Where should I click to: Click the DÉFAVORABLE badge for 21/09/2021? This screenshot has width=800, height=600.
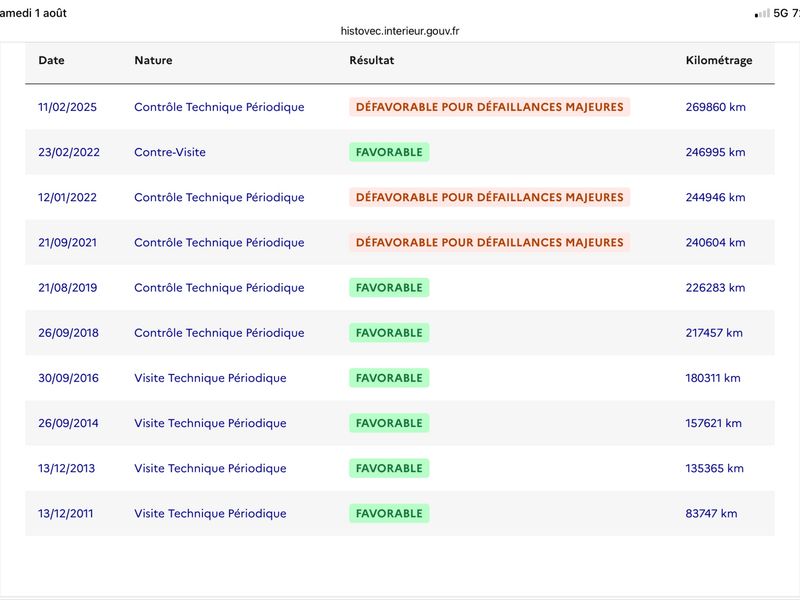[x=490, y=242]
